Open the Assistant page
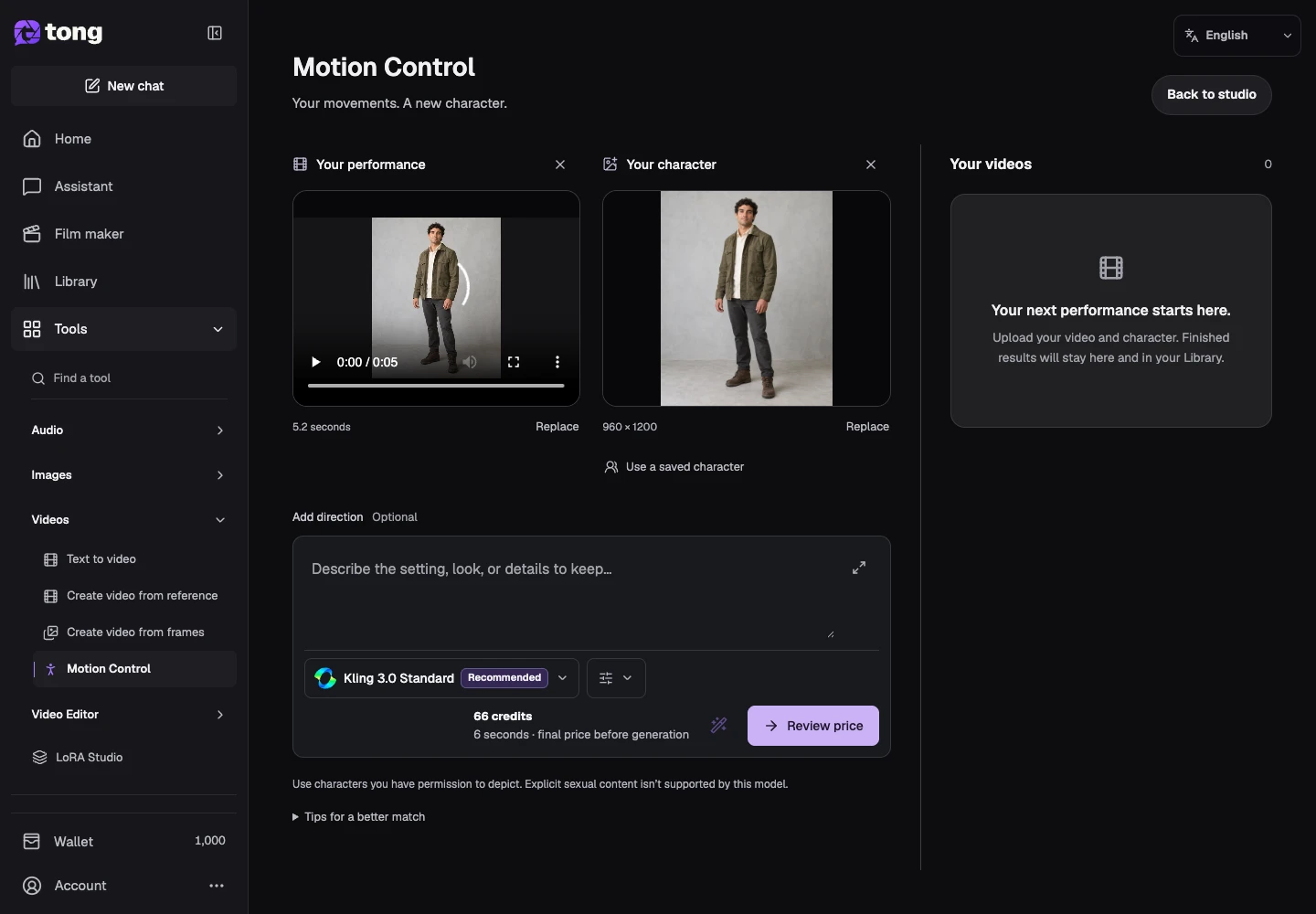Screen dimensions: 1316x914 click(124, 186)
